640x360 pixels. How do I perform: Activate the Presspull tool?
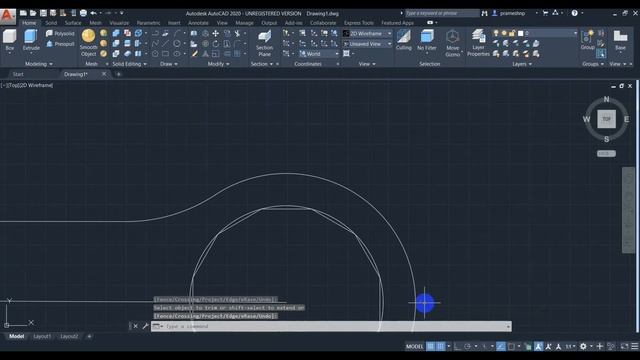pyautogui.click(x=60, y=44)
